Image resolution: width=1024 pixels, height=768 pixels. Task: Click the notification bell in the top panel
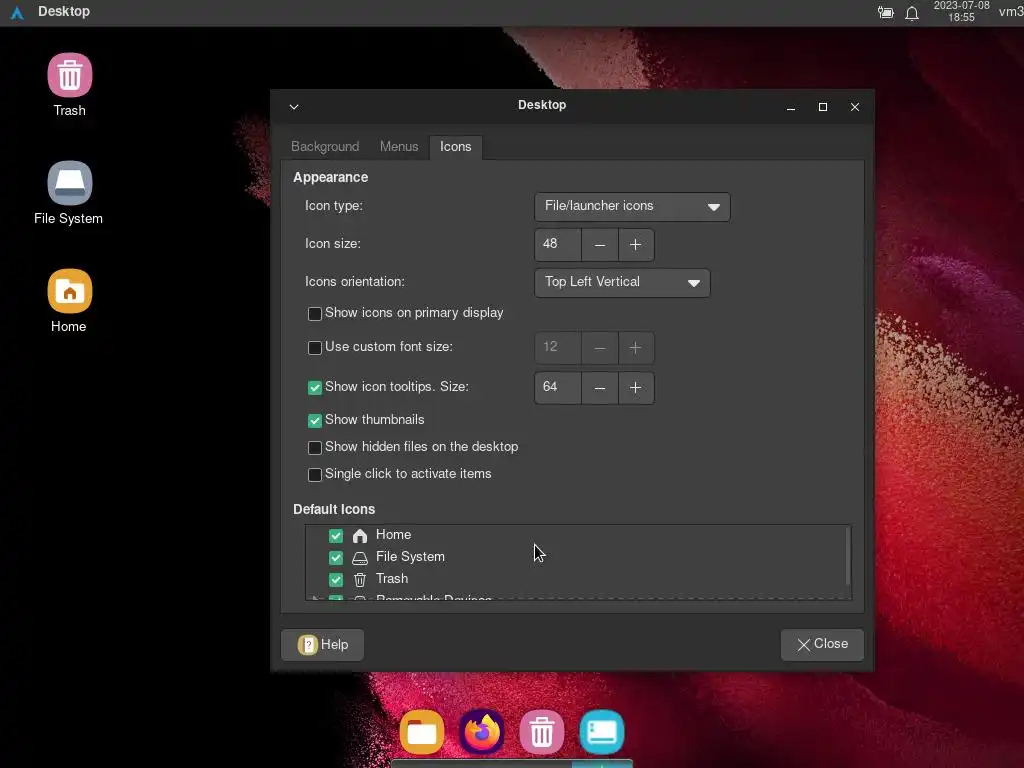[912, 12]
